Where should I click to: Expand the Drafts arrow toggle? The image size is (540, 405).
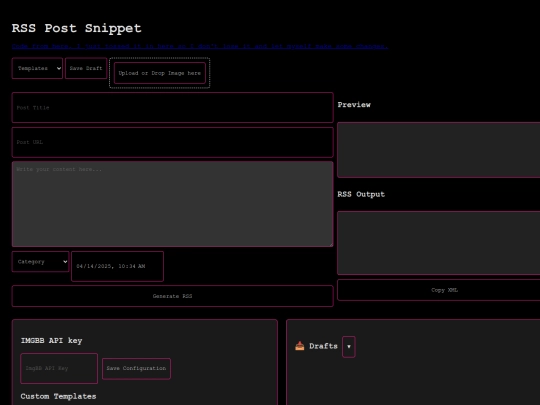tap(349, 346)
